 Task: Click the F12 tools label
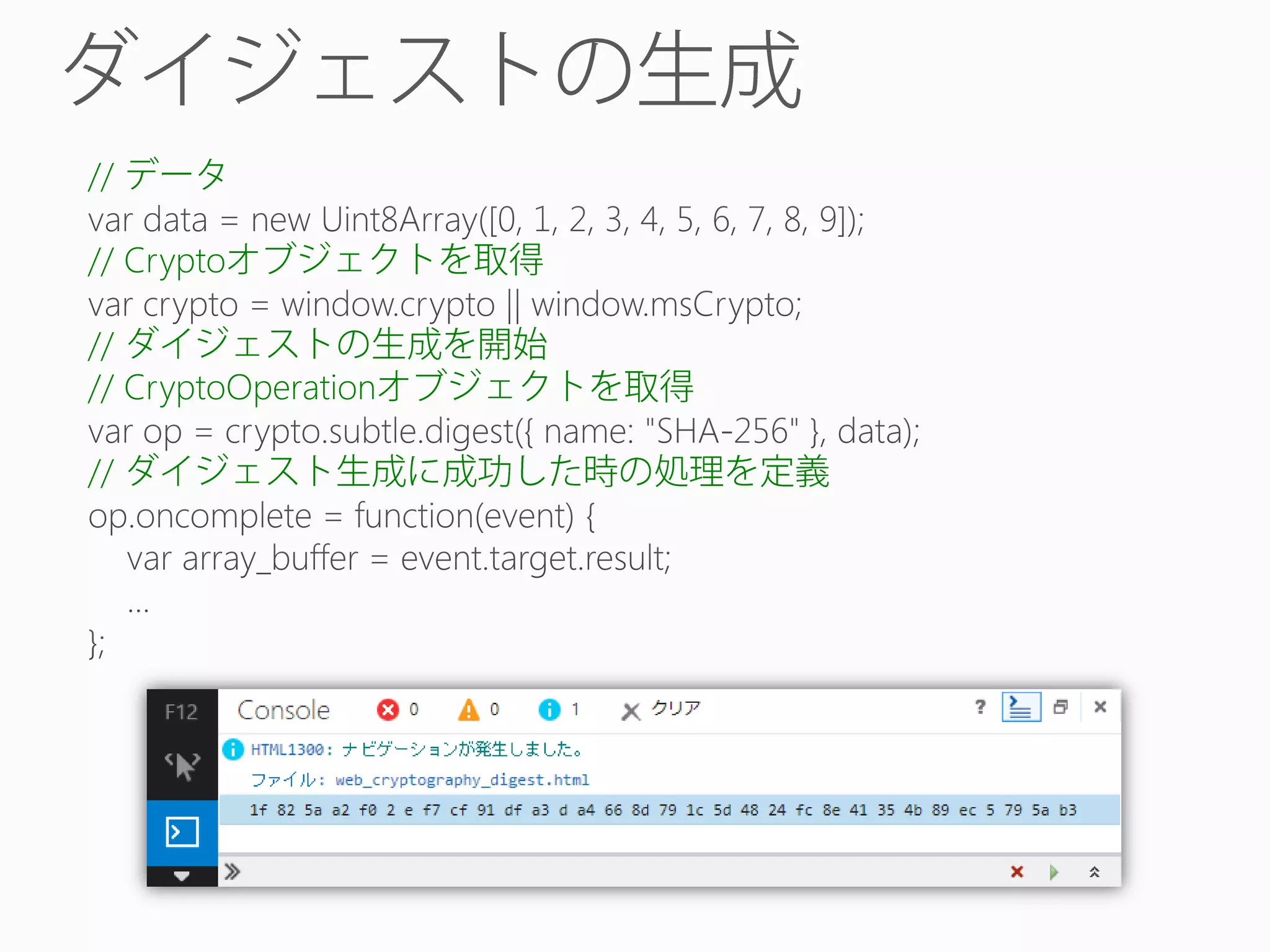(181, 712)
